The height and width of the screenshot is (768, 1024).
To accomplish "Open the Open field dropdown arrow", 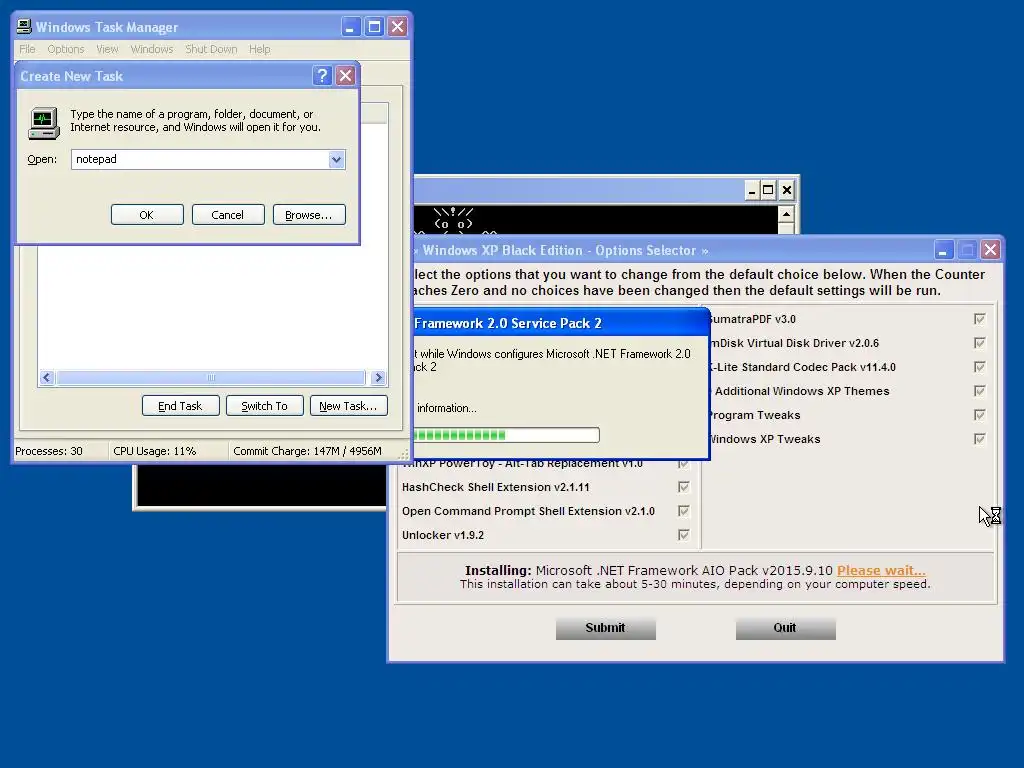I will point(336,159).
